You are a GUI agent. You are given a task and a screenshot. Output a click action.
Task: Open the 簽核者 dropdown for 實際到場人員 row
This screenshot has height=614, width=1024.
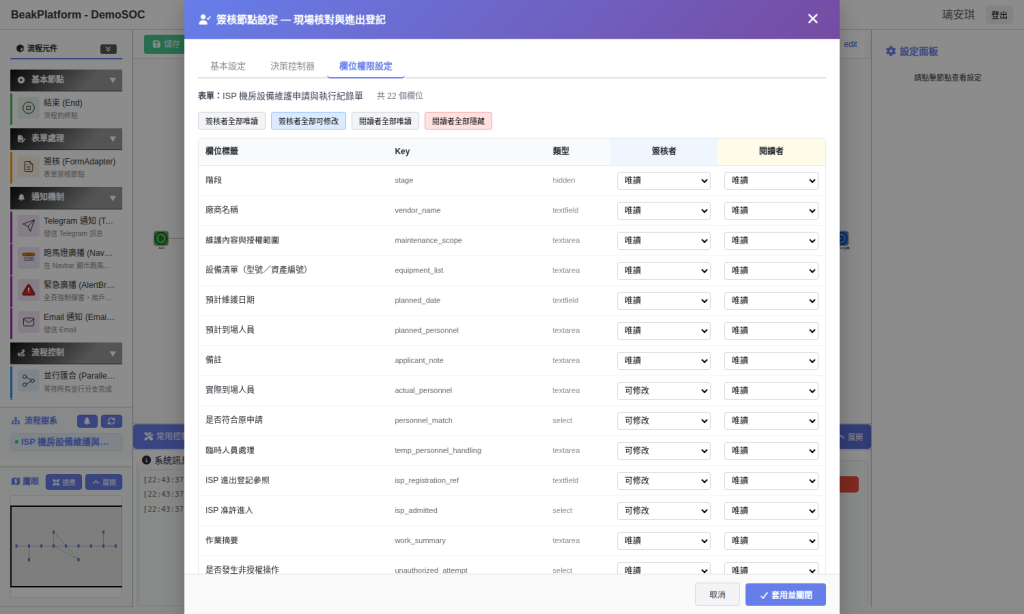664,391
